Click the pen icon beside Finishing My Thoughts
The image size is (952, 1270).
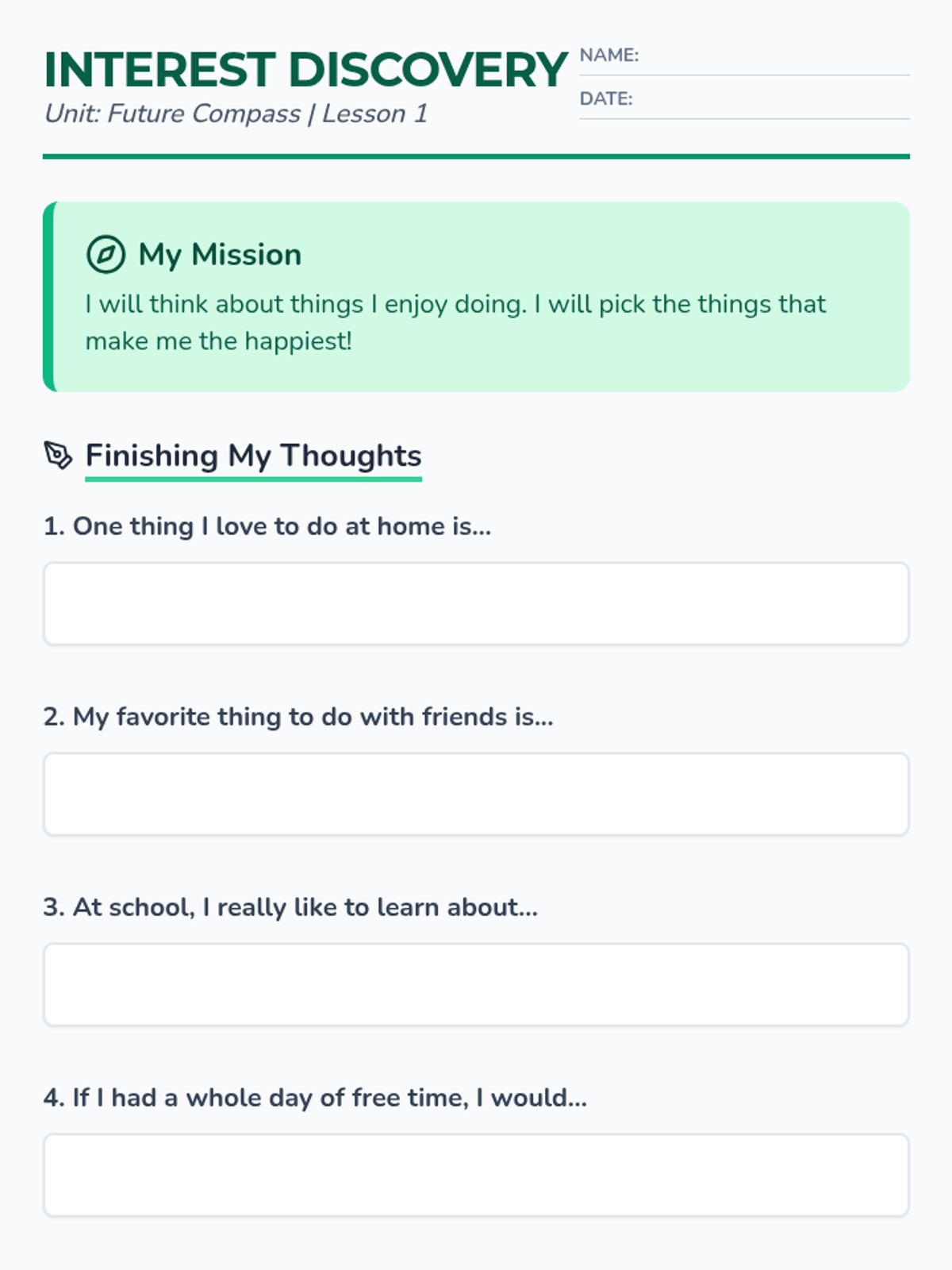58,456
